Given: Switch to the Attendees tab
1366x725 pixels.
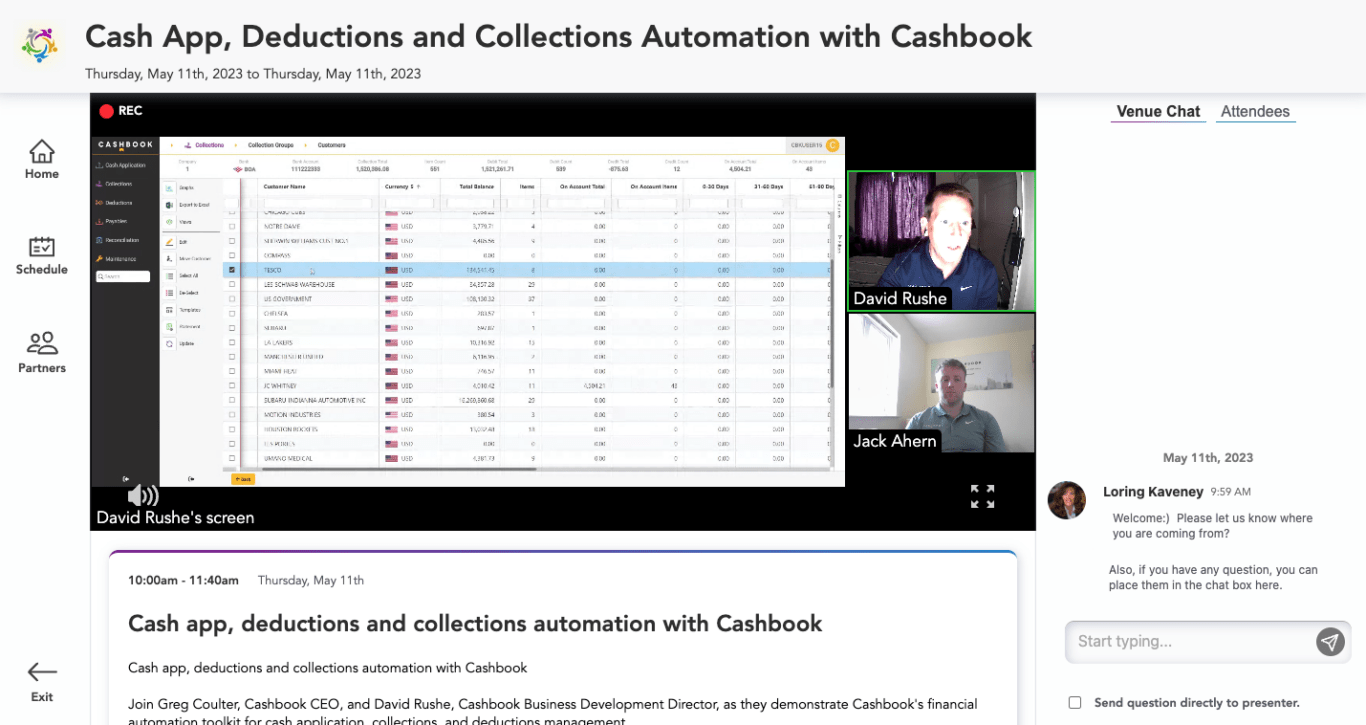Looking at the screenshot, I should coord(1255,111).
